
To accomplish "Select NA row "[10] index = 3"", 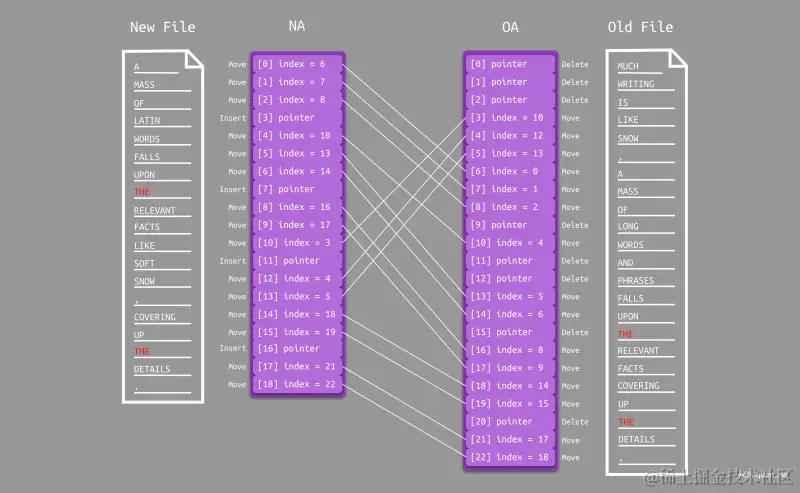I will point(297,242).
